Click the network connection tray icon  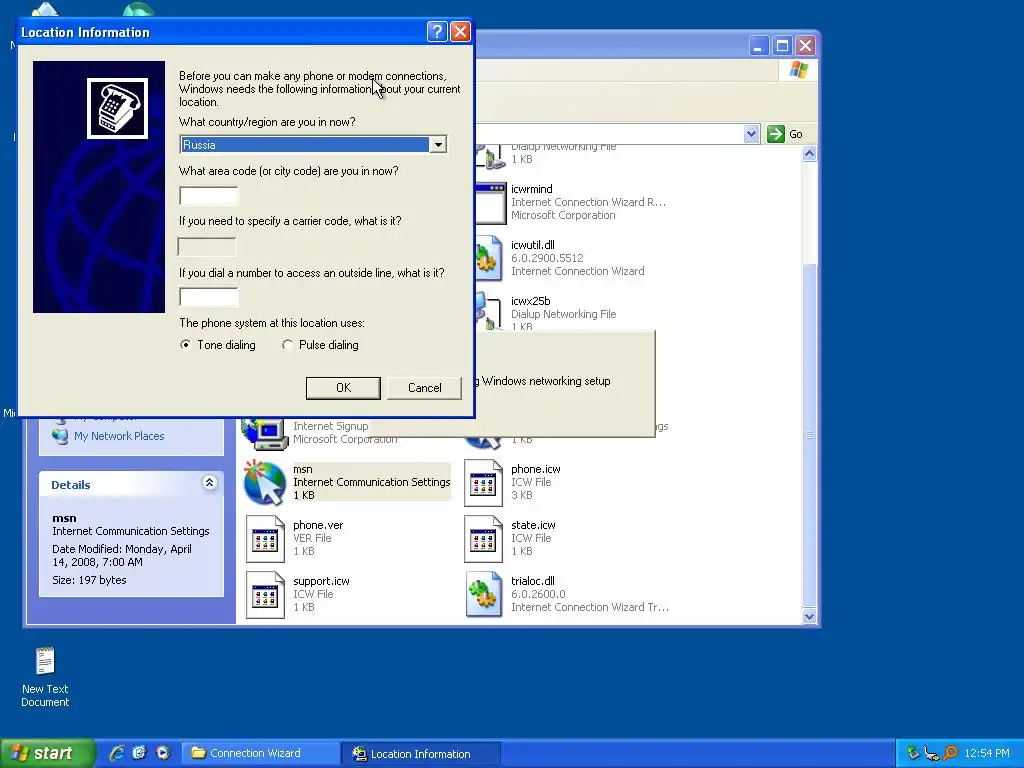[931, 753]
